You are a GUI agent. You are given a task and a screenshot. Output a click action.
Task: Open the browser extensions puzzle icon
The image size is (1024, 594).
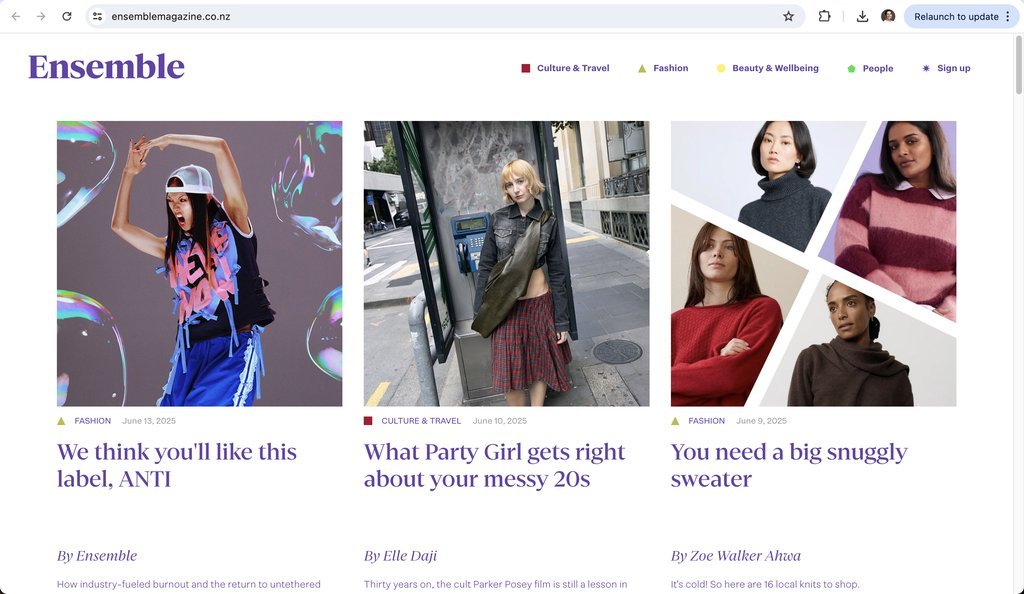point(824,16)
